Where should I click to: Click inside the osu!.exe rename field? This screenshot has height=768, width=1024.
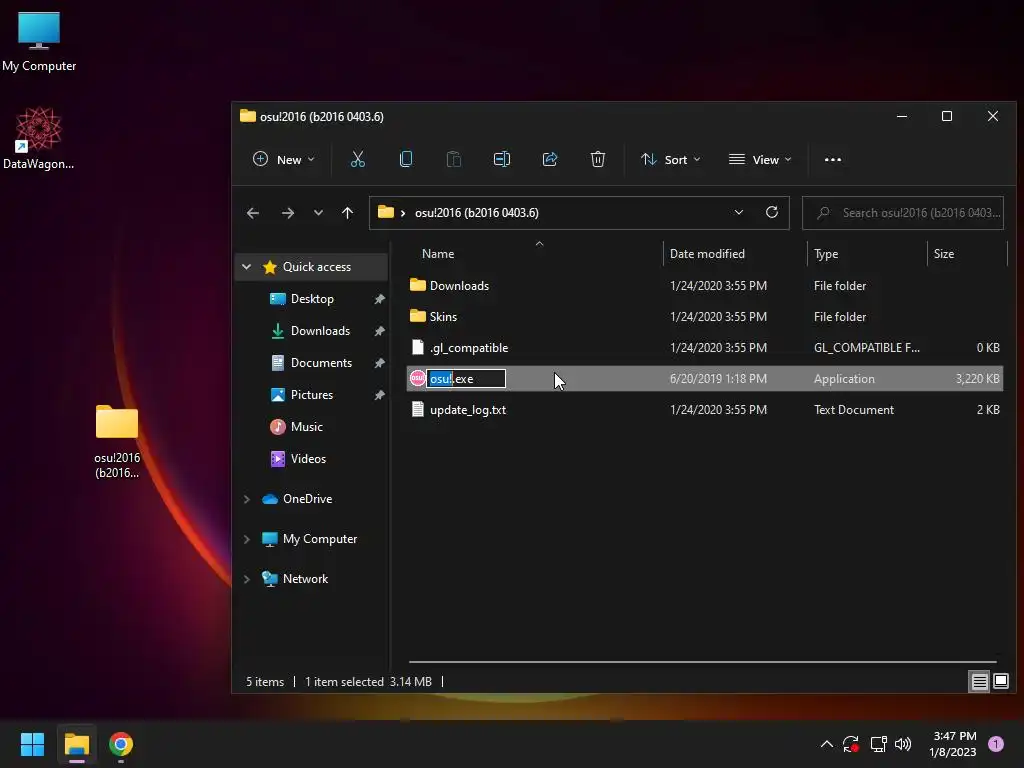click(x=466, y=379)
